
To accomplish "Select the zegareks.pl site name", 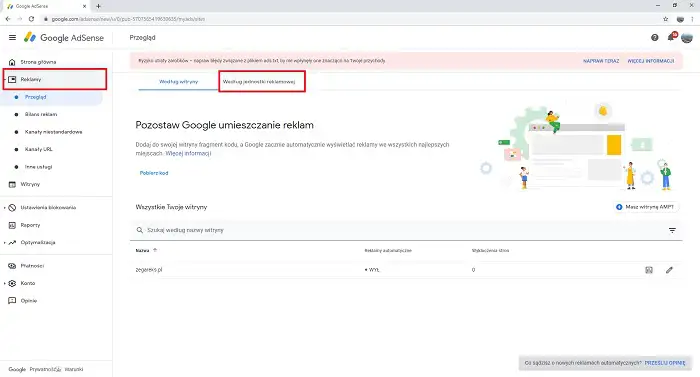I will coord(149,270).
